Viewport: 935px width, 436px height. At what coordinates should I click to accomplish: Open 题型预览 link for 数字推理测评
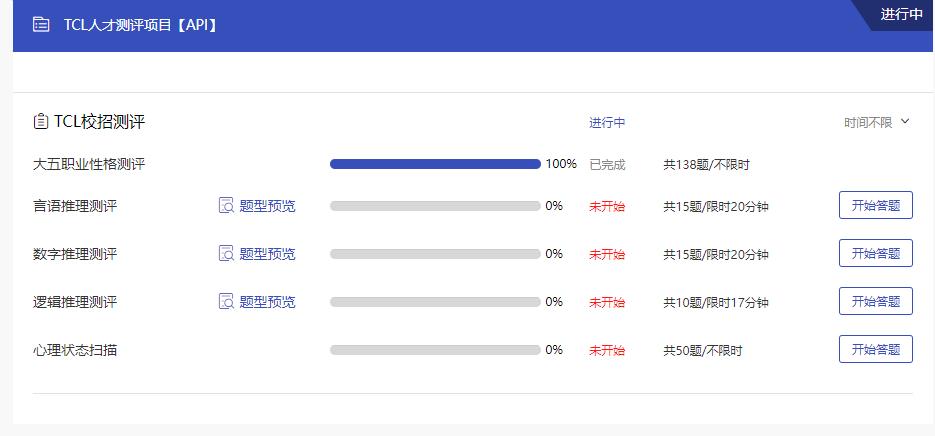267,254
